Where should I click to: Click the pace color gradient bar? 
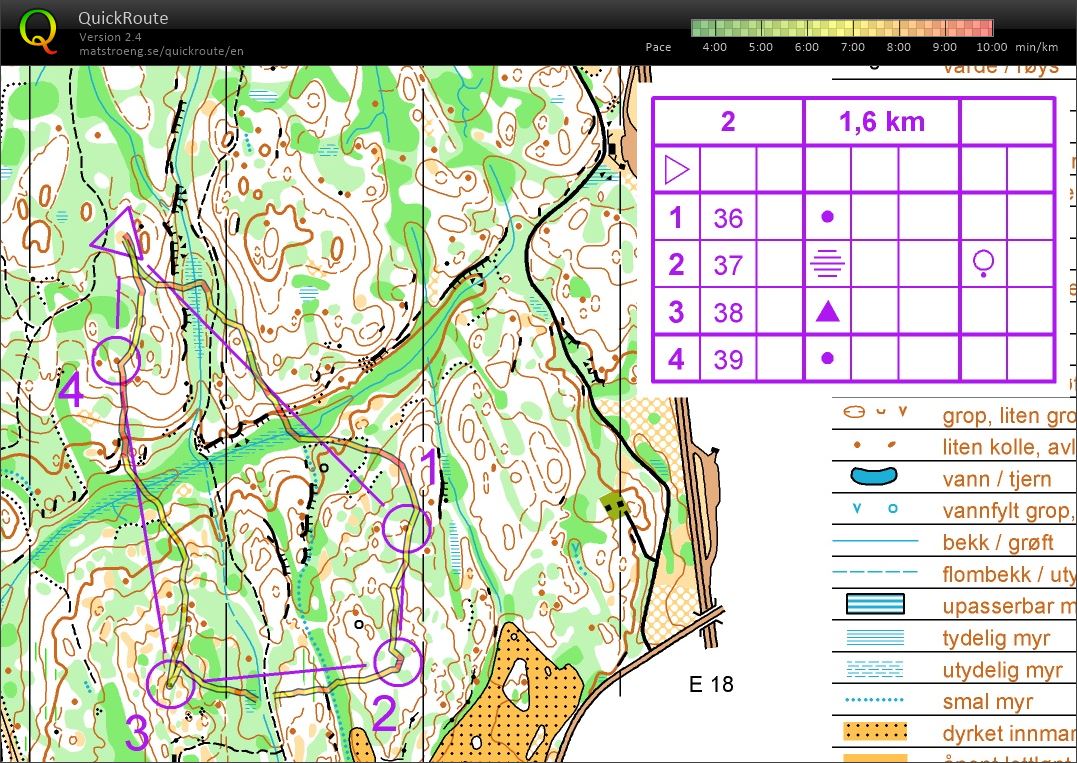pos(842,27)
